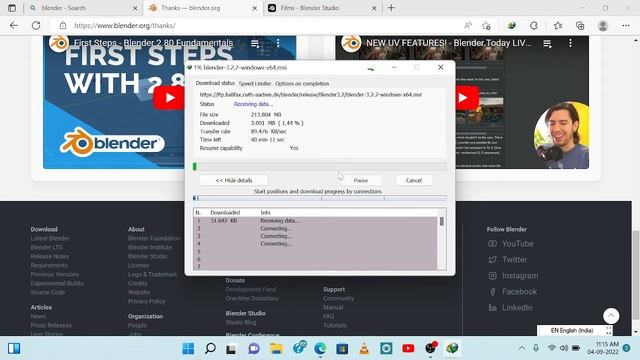Open the browser profile avatar
Screen dimensions: 640x360
coord(603,25)
